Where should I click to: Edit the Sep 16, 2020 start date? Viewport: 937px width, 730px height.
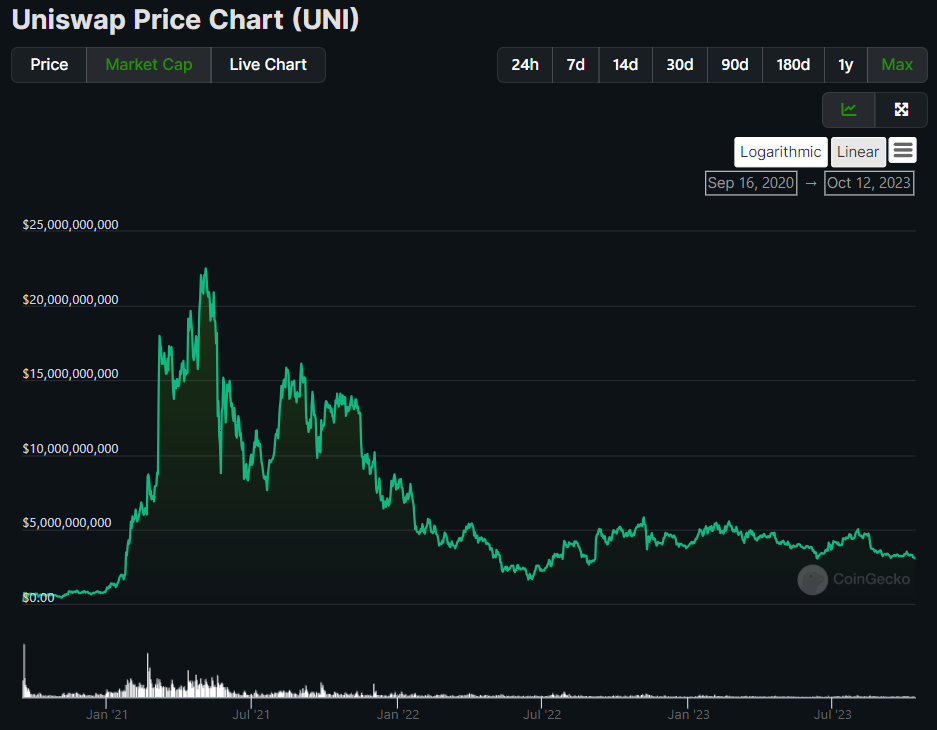pos(751,183)
